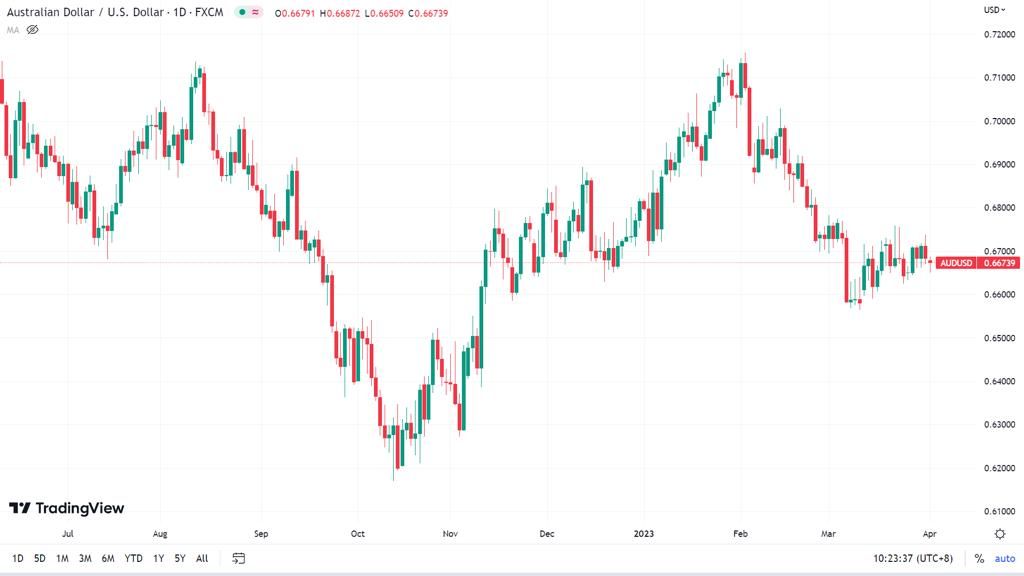
Task: Click the 2023 label on time axis
Action: pos(643,534)
